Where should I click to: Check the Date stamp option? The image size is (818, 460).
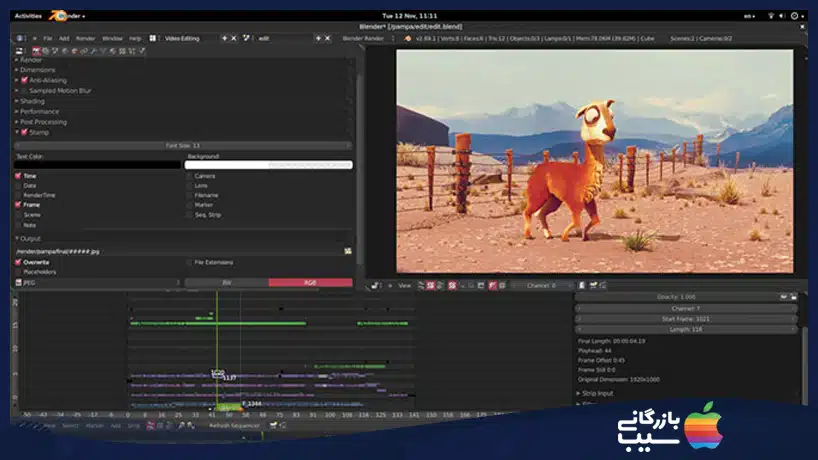point(18,186)
